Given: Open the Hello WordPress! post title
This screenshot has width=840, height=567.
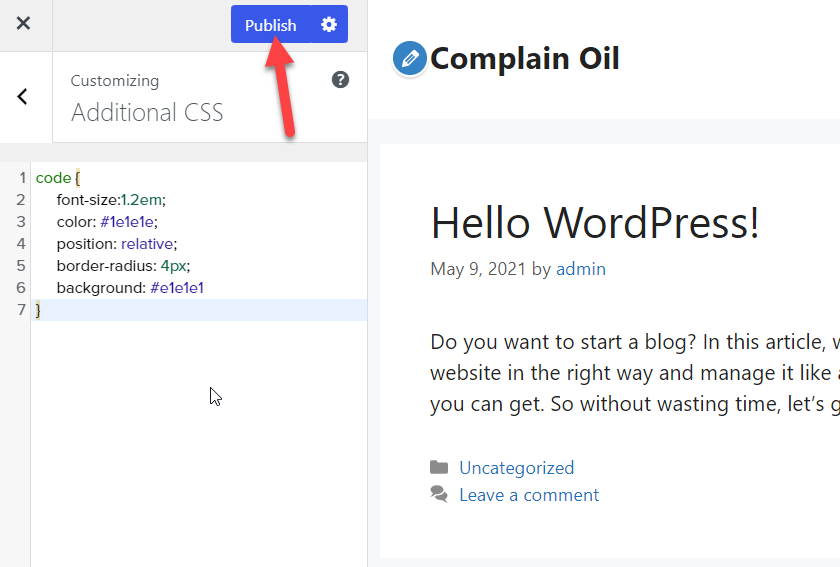Looking at the screenshot, I should tap(595, 222).
